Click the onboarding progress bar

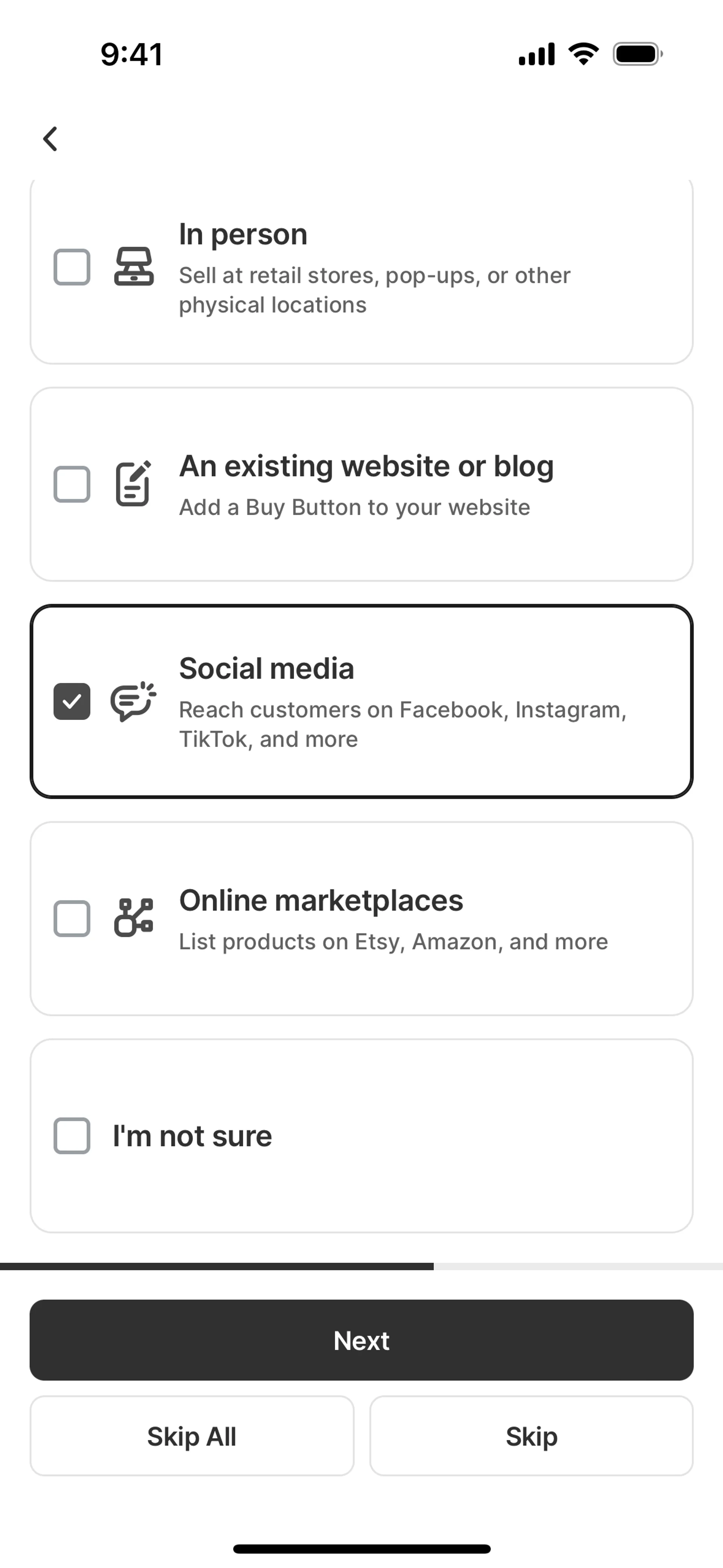[361, 1266]
